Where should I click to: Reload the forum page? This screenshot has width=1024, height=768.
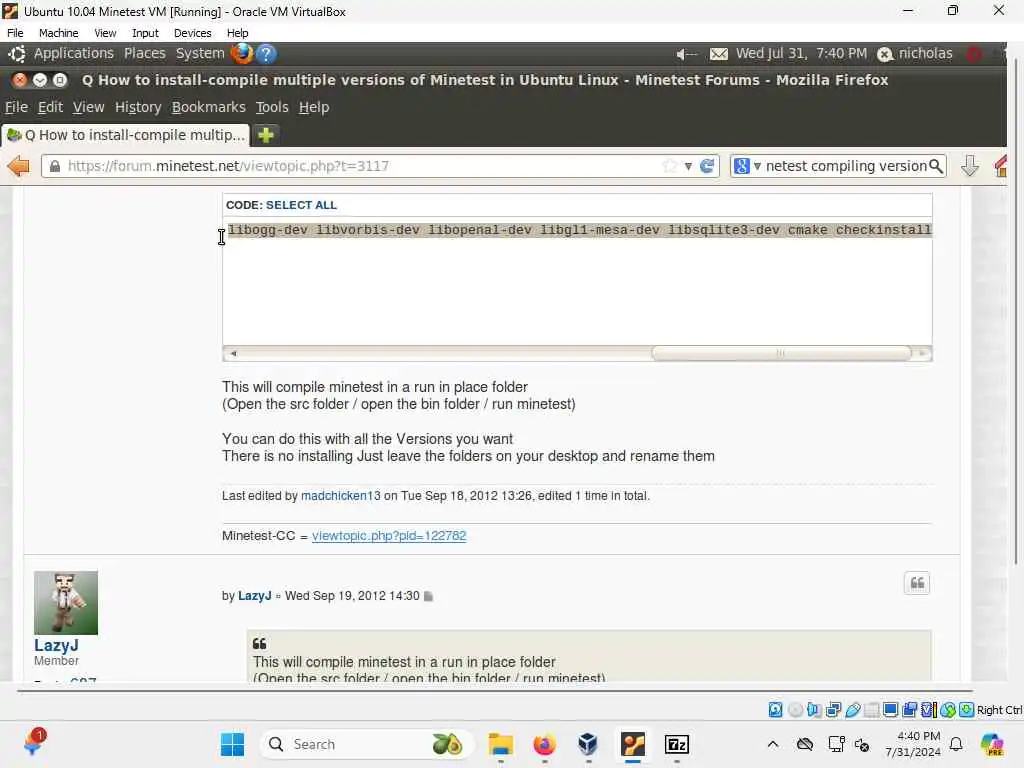click(x=707, y=166)
